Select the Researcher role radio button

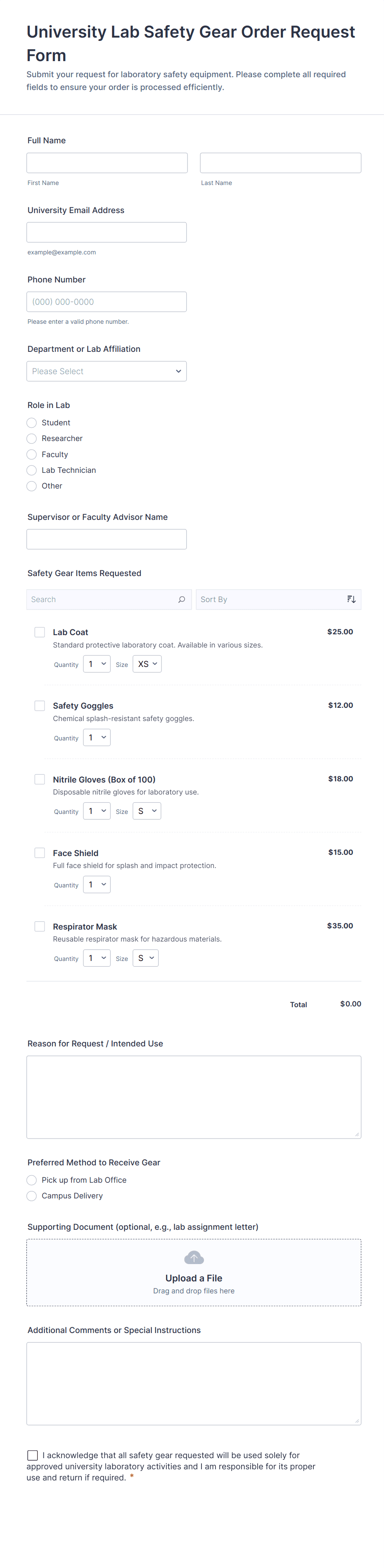(x=32, y=439)
